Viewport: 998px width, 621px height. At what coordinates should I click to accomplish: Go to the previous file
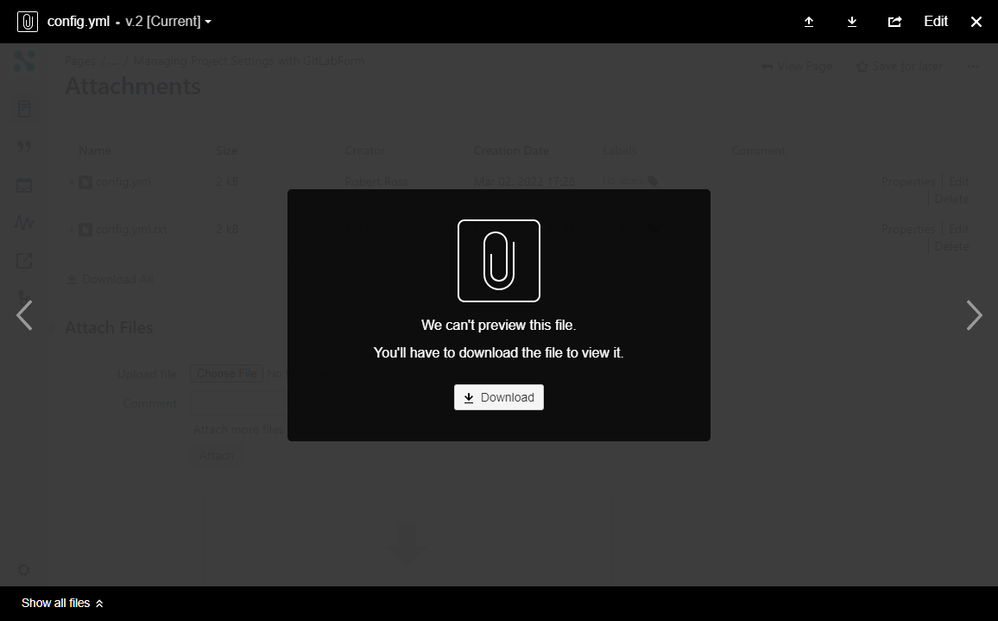point(24,315)
